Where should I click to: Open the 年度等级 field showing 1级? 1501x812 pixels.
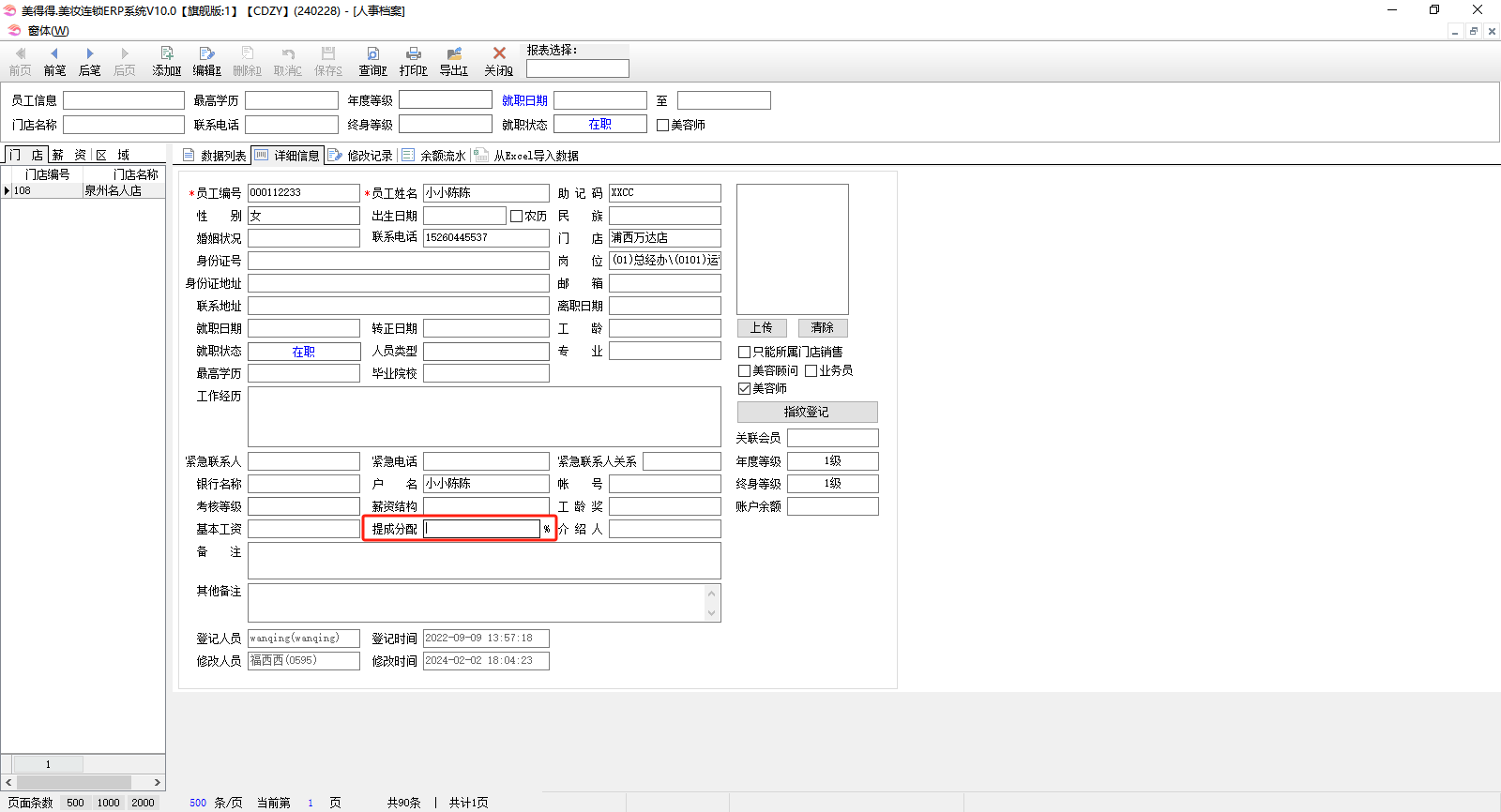[x=833, y=461]
